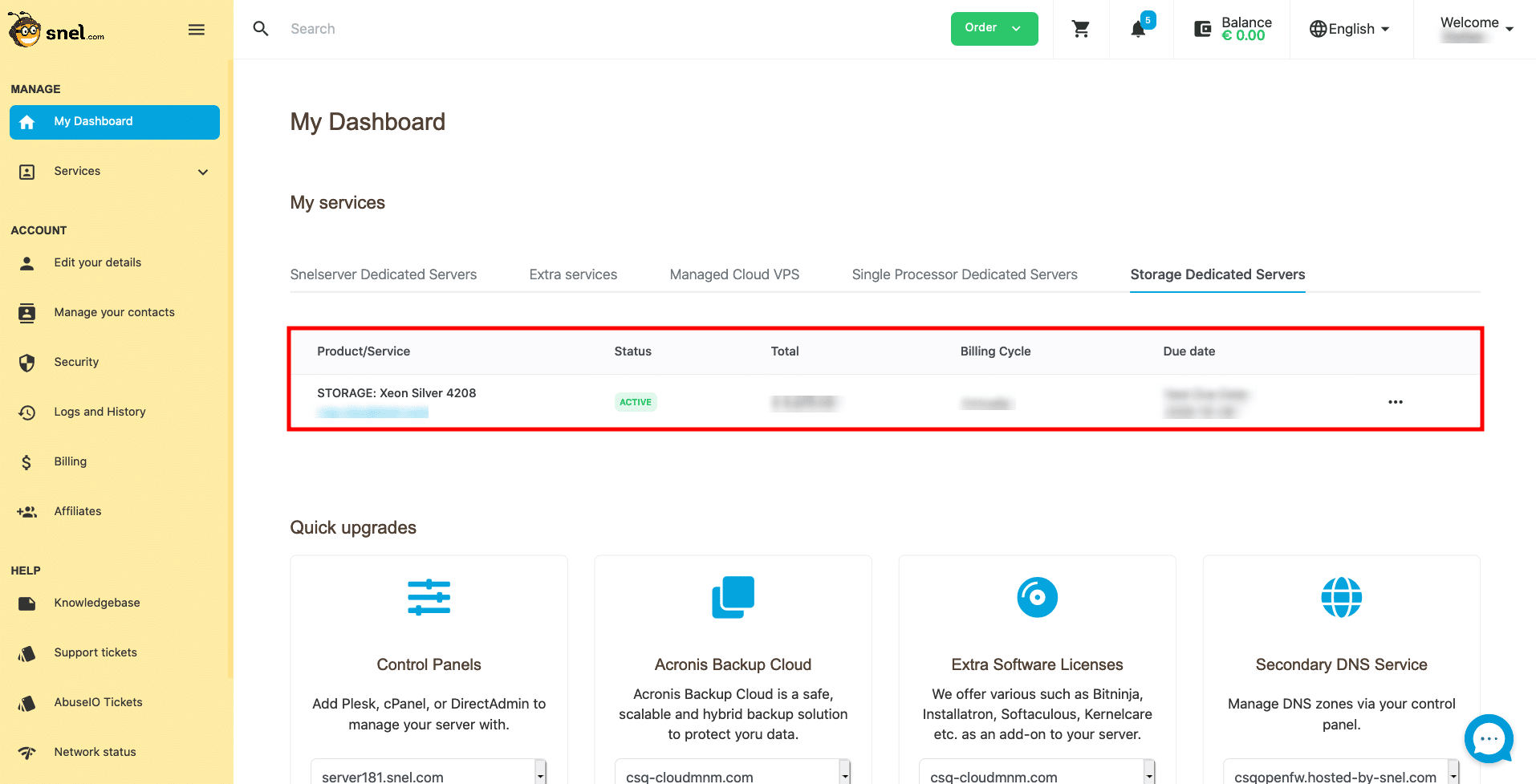Expand the Welcome user account menu
Screen dimensions: 1536x784
point(1475,29)
